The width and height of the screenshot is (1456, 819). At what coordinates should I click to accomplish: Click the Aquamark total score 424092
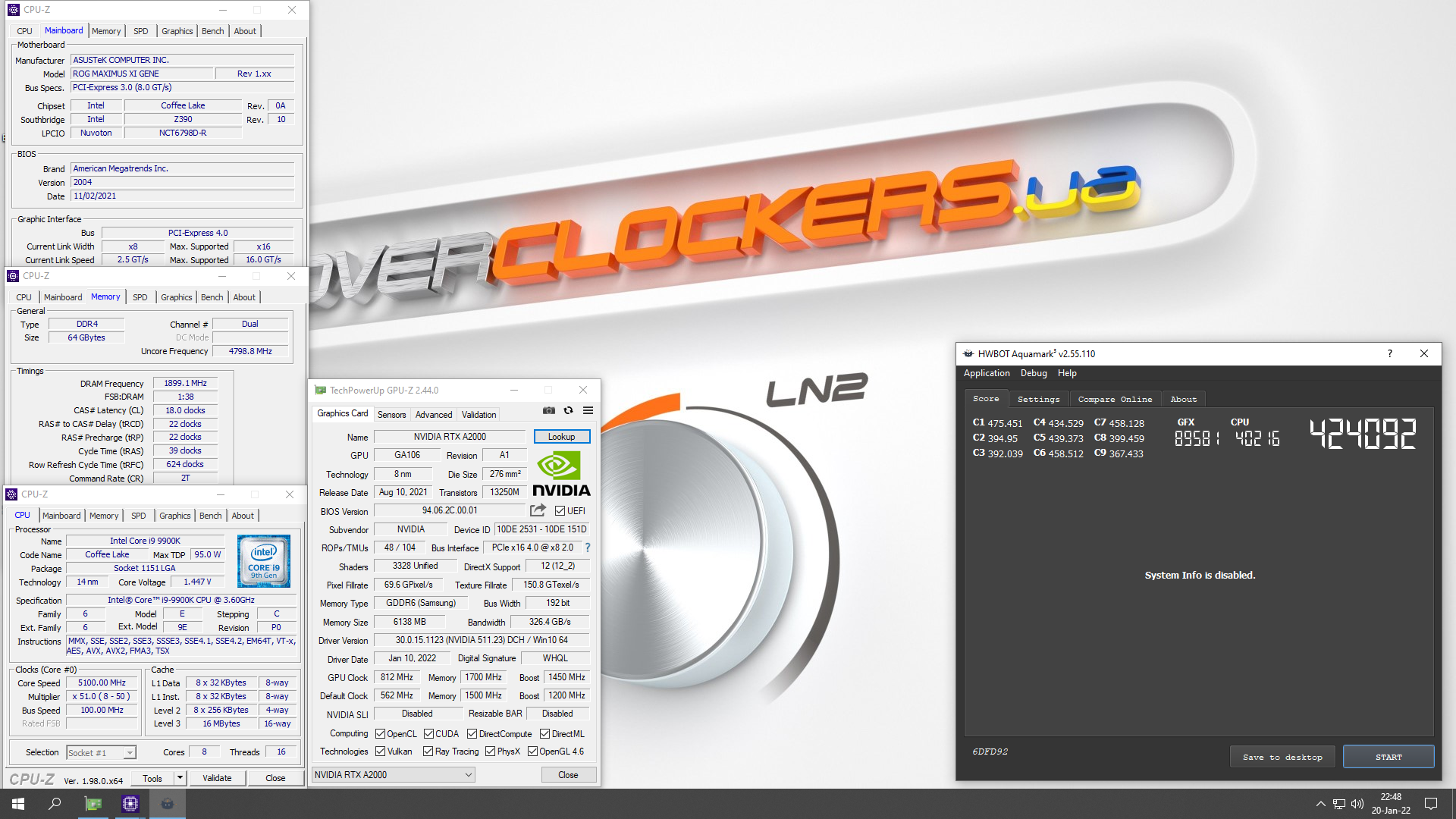[x=1363, y=434]
